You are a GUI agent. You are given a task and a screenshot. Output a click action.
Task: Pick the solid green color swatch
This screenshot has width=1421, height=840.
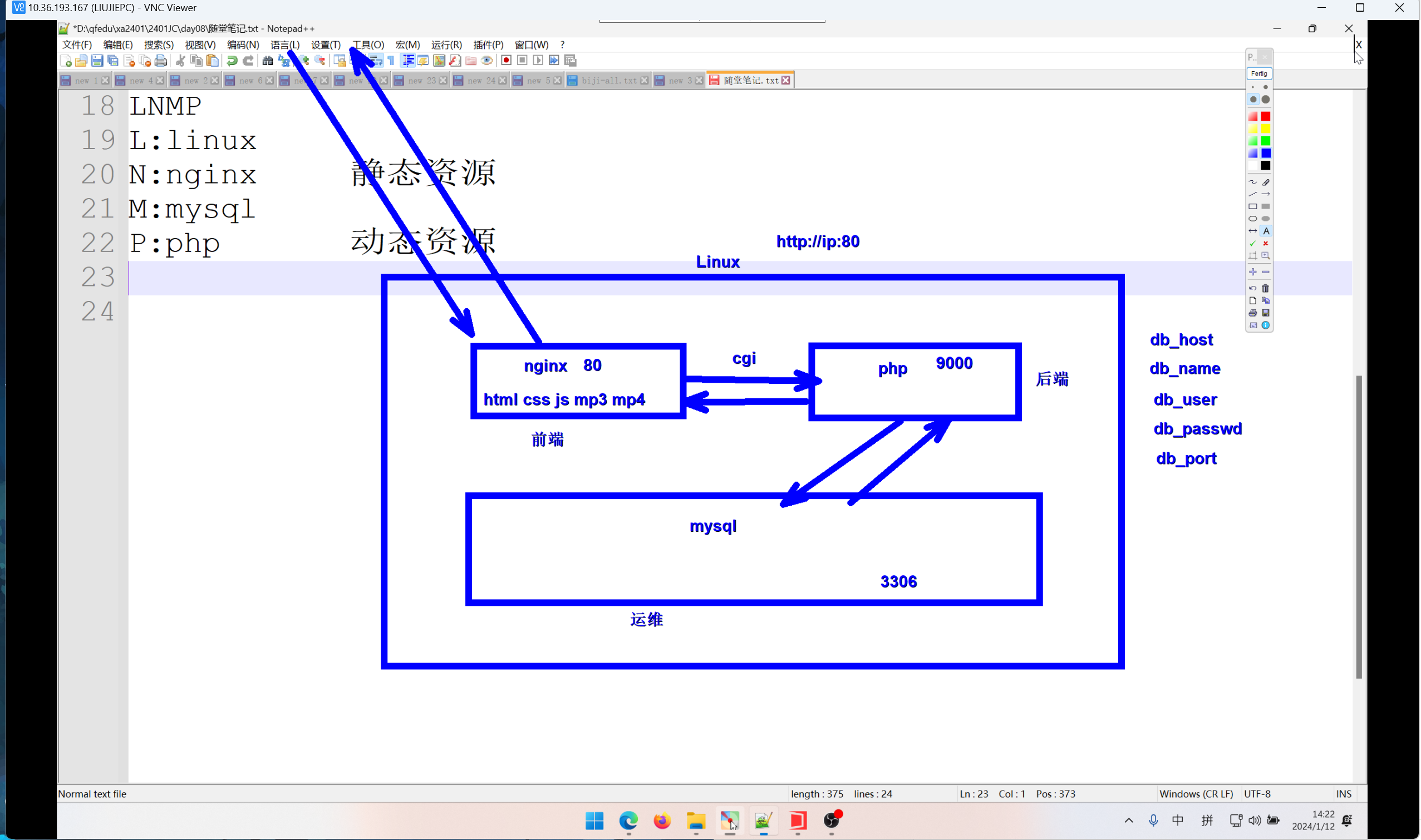(1265, 141)
